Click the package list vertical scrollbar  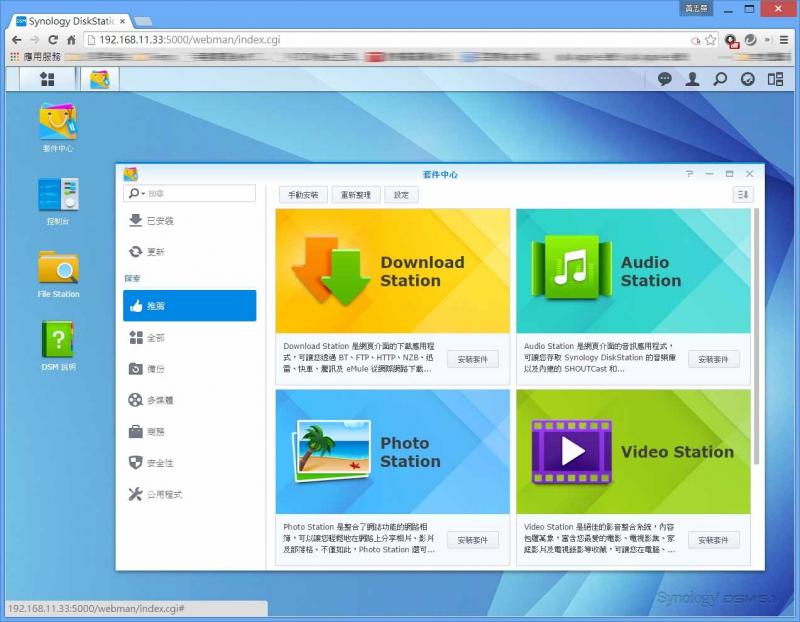pyautogui.click(x=756, y=337)
